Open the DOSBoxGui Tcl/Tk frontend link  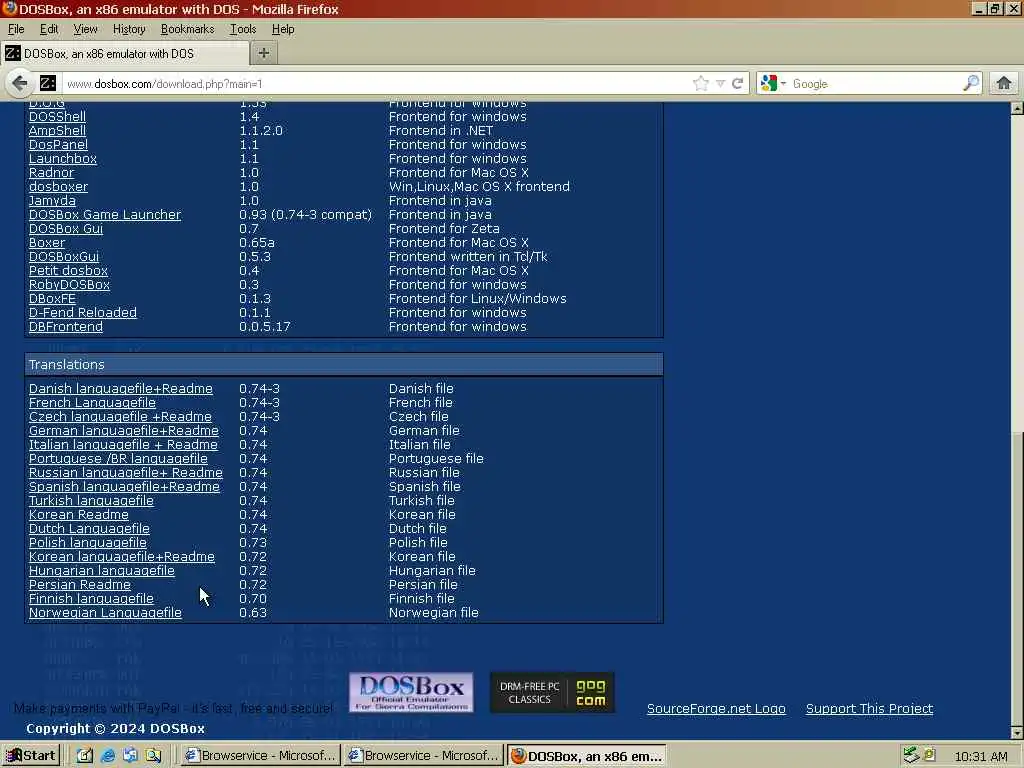(x=64, y=257)
